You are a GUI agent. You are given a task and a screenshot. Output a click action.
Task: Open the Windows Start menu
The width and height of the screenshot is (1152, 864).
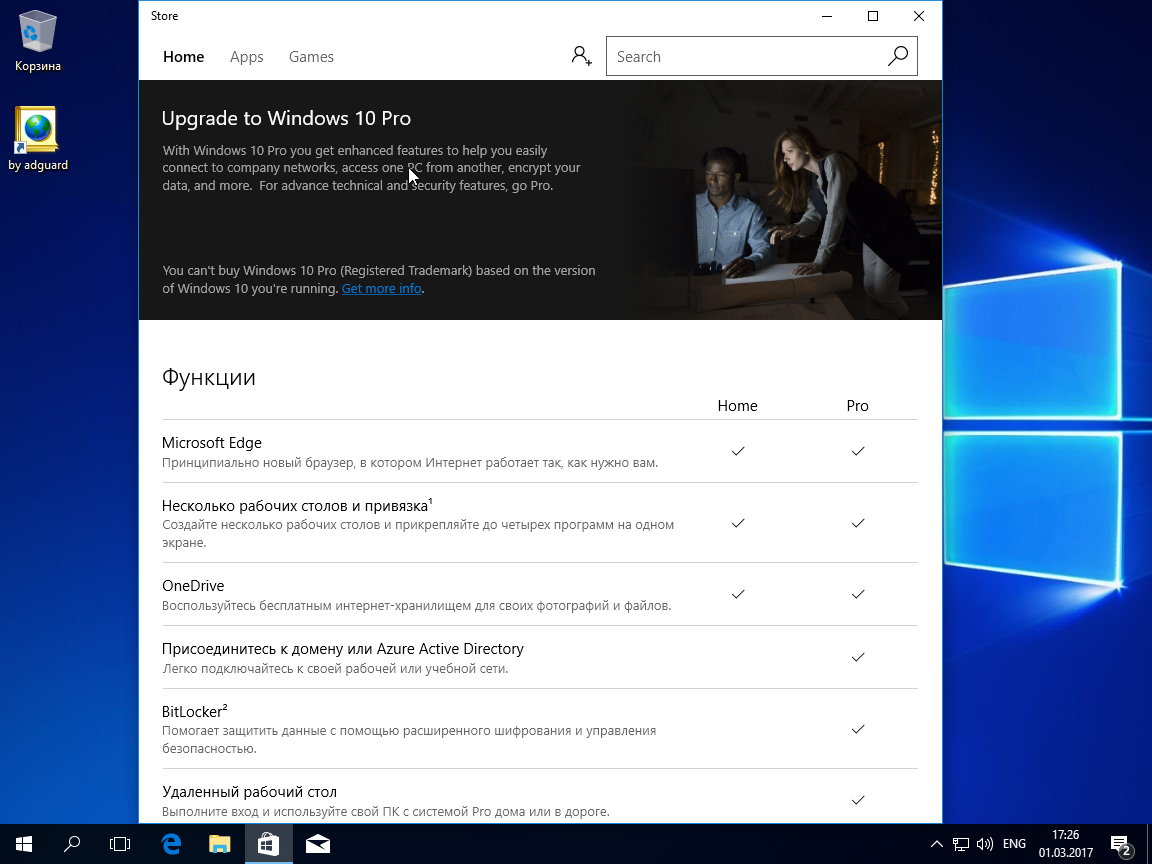pos(24,844)
